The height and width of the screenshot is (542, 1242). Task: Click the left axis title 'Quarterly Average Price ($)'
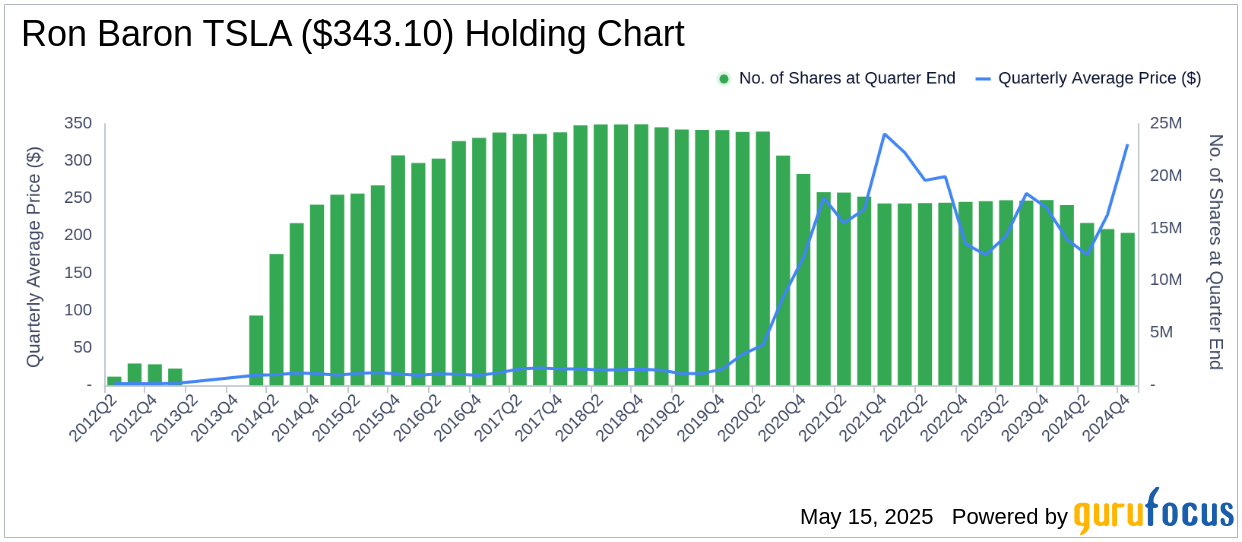(34, 255)
